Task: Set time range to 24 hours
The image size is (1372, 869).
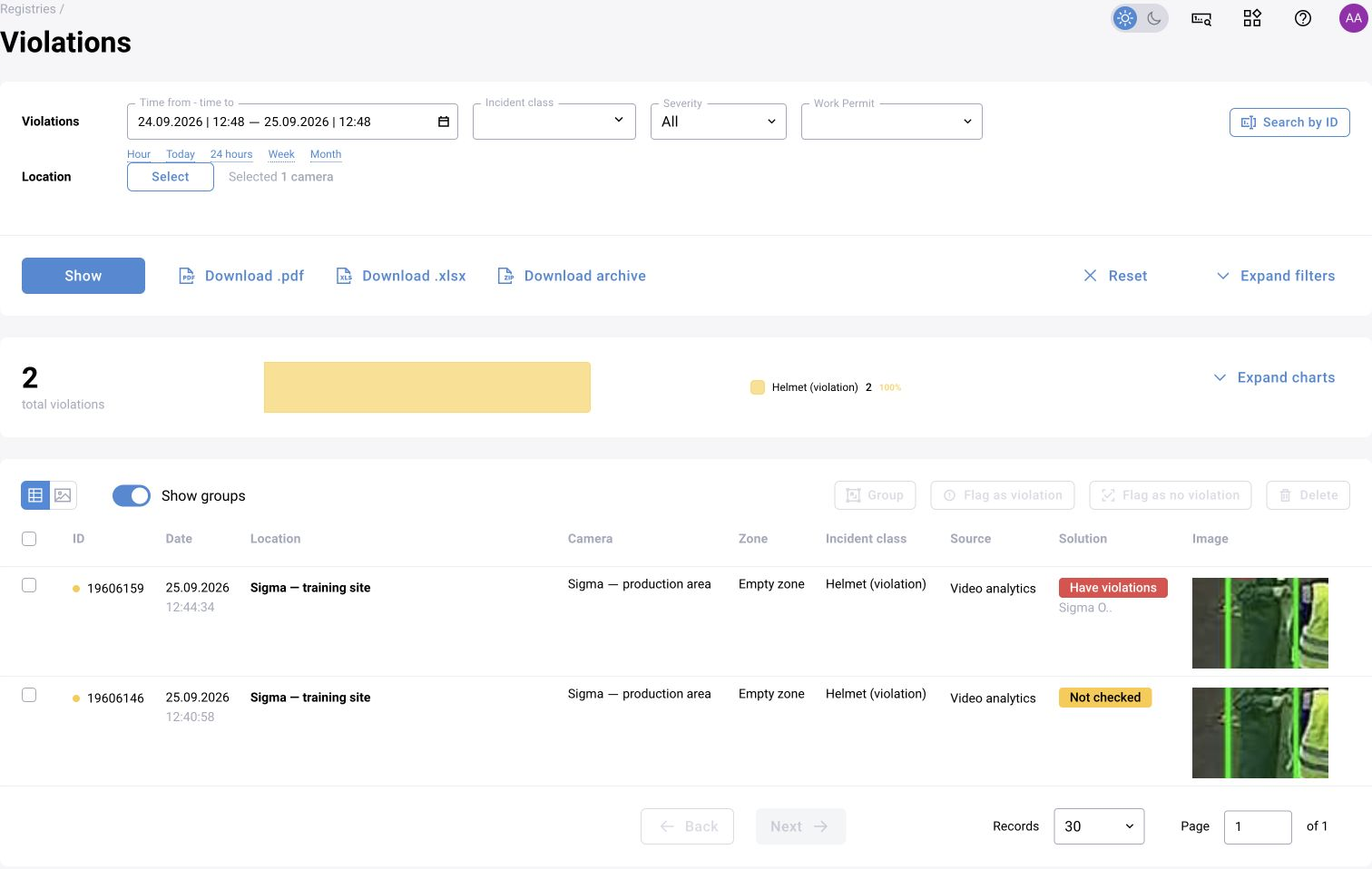Action: (x=231, y=154)
